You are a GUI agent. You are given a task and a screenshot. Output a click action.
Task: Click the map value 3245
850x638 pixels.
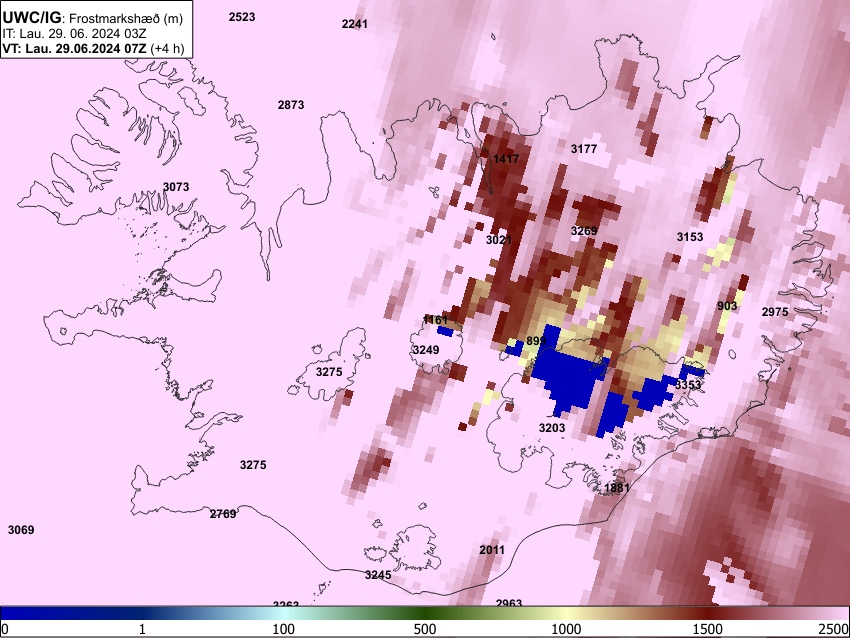click(378, 575)
